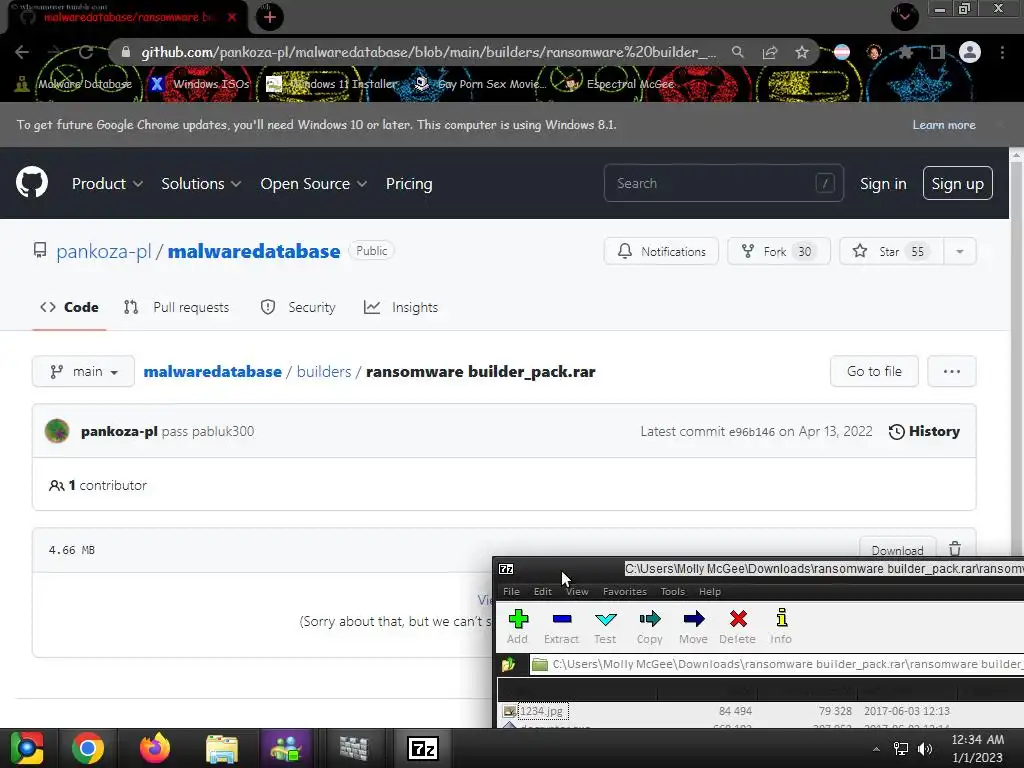Click the 7-Zip Test toolbar icon

(x=605, y=618)
